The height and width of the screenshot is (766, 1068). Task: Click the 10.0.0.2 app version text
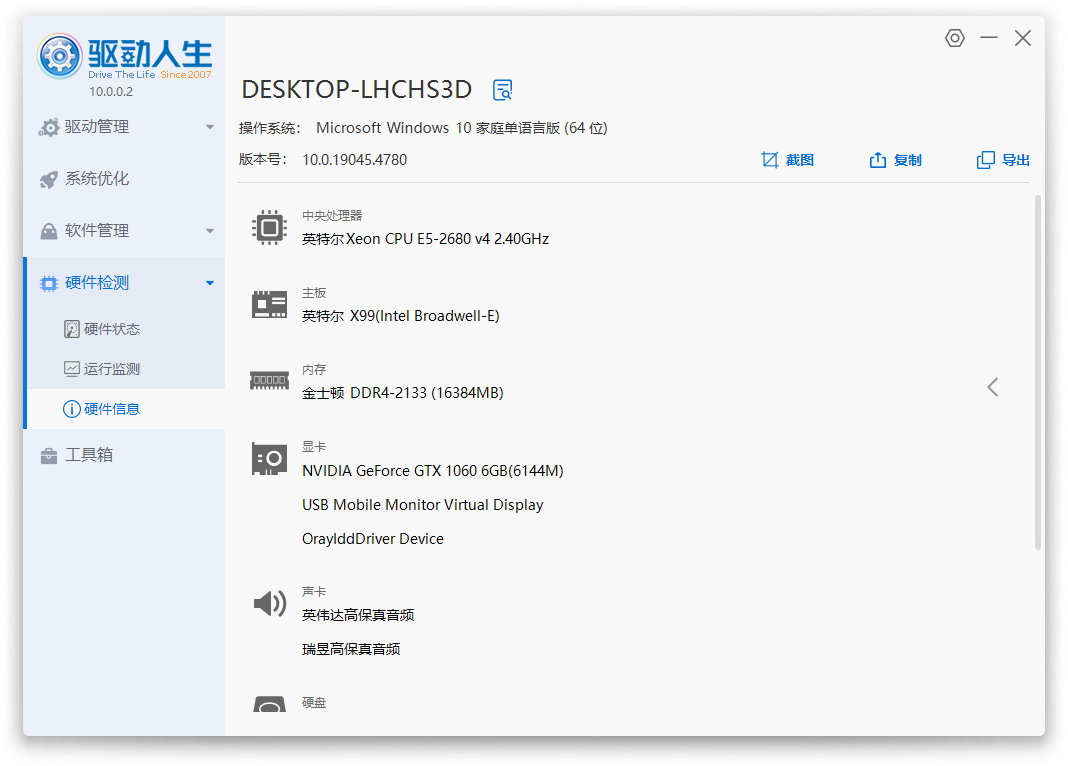point(111,92)
